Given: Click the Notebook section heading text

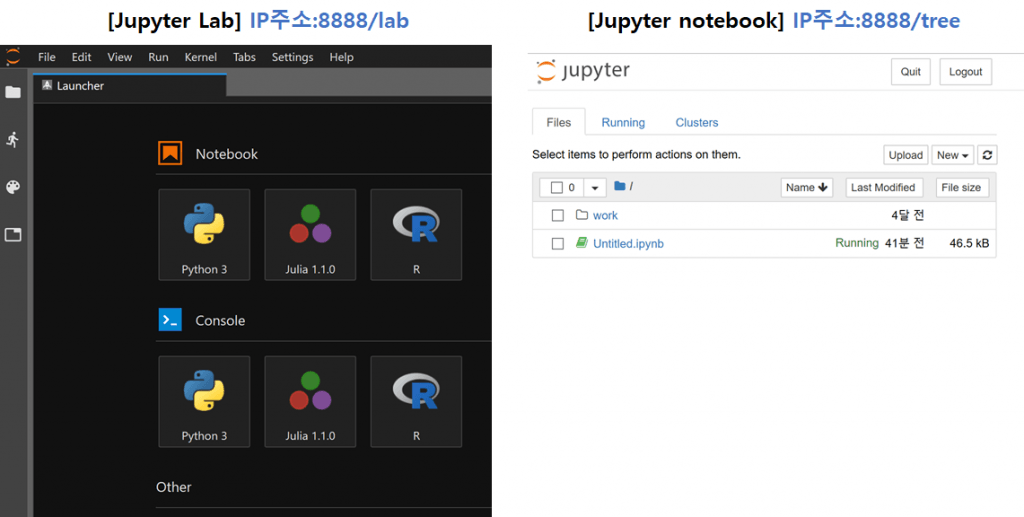Looking at the screenshot, I should pos(227,154).
